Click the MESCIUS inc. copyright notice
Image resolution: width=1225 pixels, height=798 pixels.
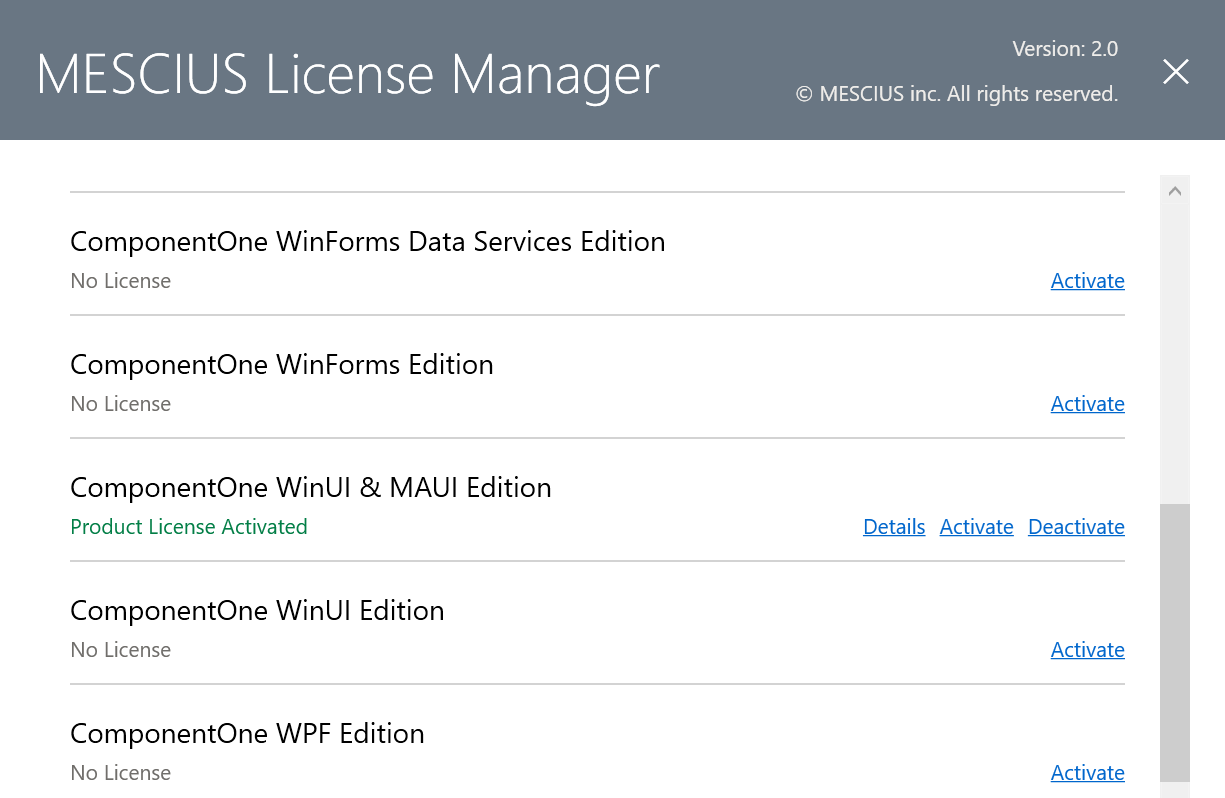[957, 94]
